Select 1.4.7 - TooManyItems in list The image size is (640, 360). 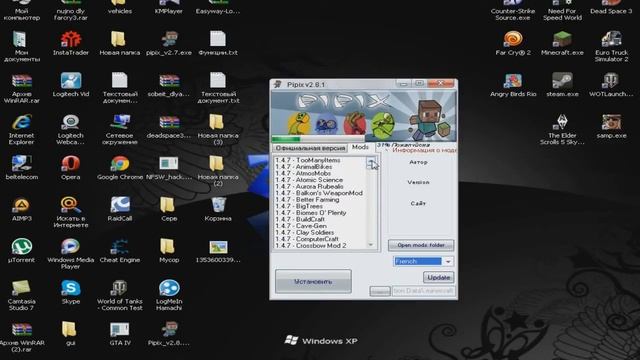click(x=307, y=160)
